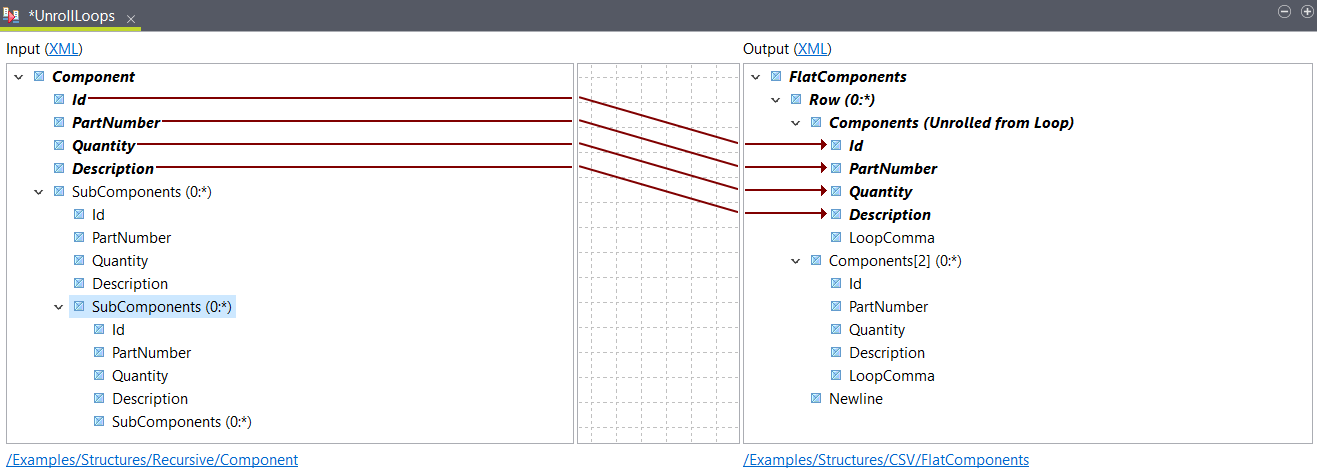
Task: Select the output LoopComma under Components[2]
Action: 891,375
